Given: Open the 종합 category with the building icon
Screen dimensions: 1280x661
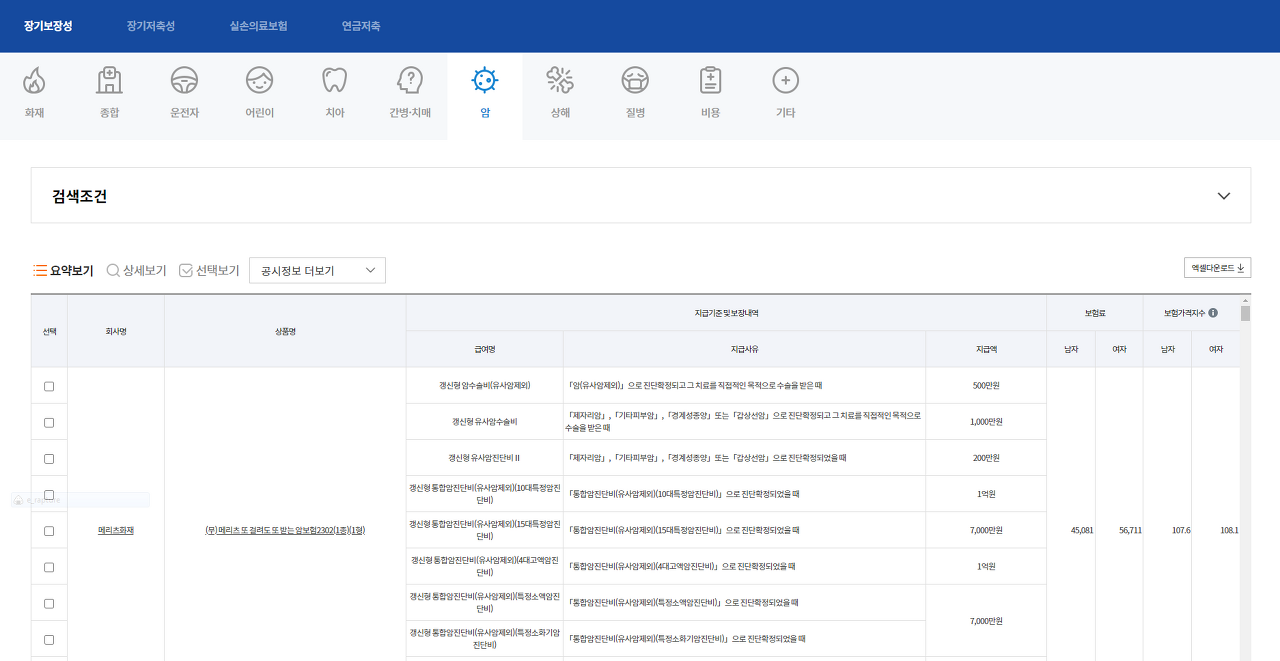Looking at the screenshot, I should (109, 94).
